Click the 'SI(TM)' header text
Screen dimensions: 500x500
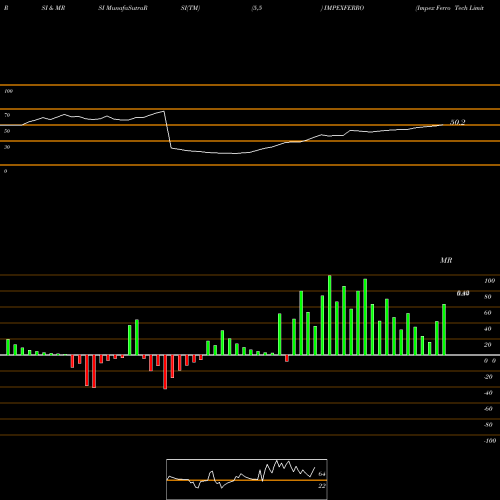point(190,8)
